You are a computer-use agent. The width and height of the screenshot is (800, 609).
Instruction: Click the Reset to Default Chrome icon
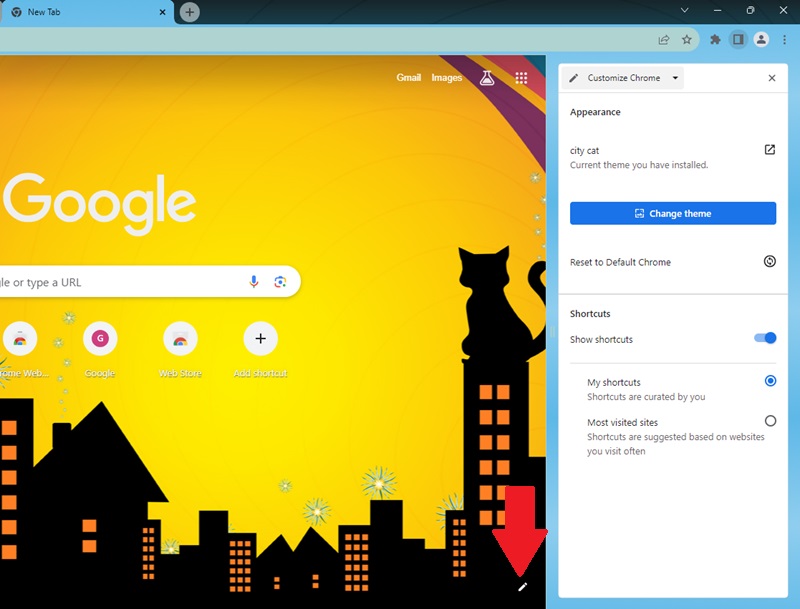click(x=769, y=261)
